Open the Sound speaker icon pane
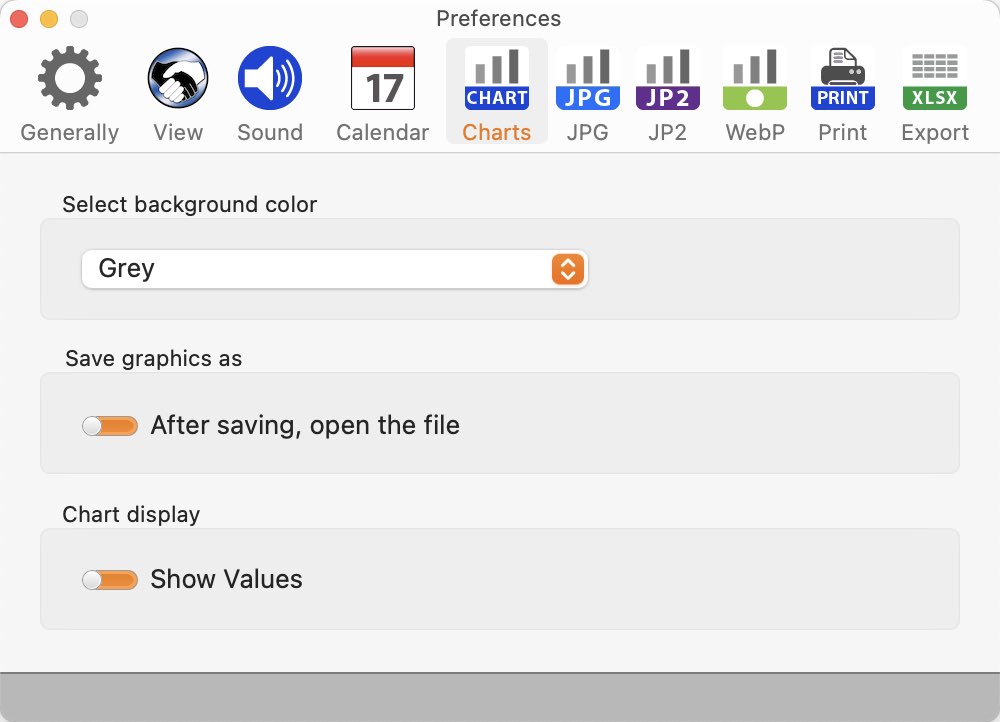Viewport: 1000px width, 722px height. [x=270, y=78]
